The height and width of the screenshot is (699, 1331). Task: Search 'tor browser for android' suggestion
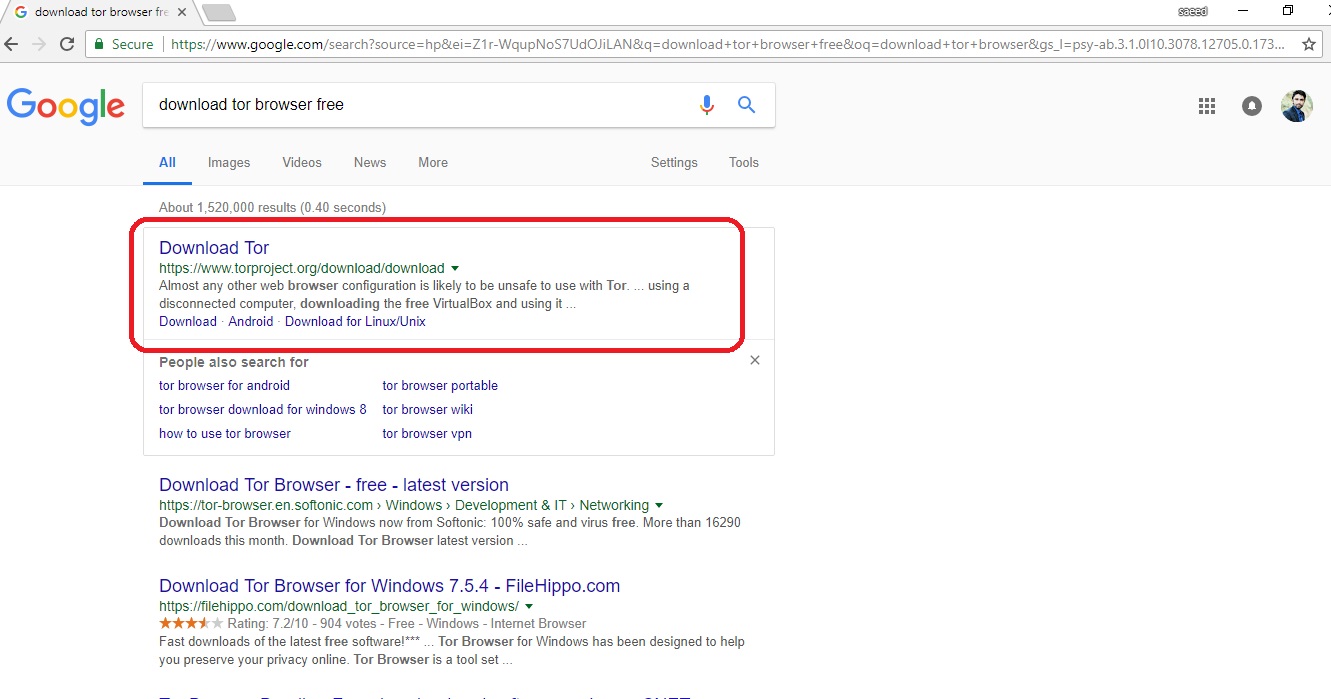point(224,385)
